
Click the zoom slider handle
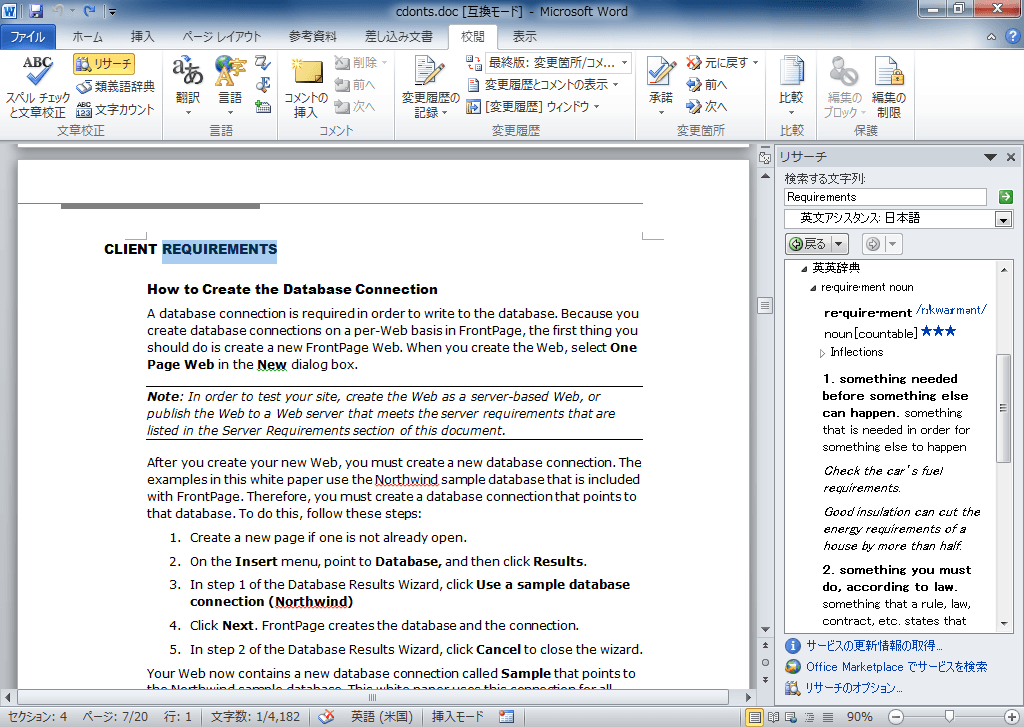(950, 717)
